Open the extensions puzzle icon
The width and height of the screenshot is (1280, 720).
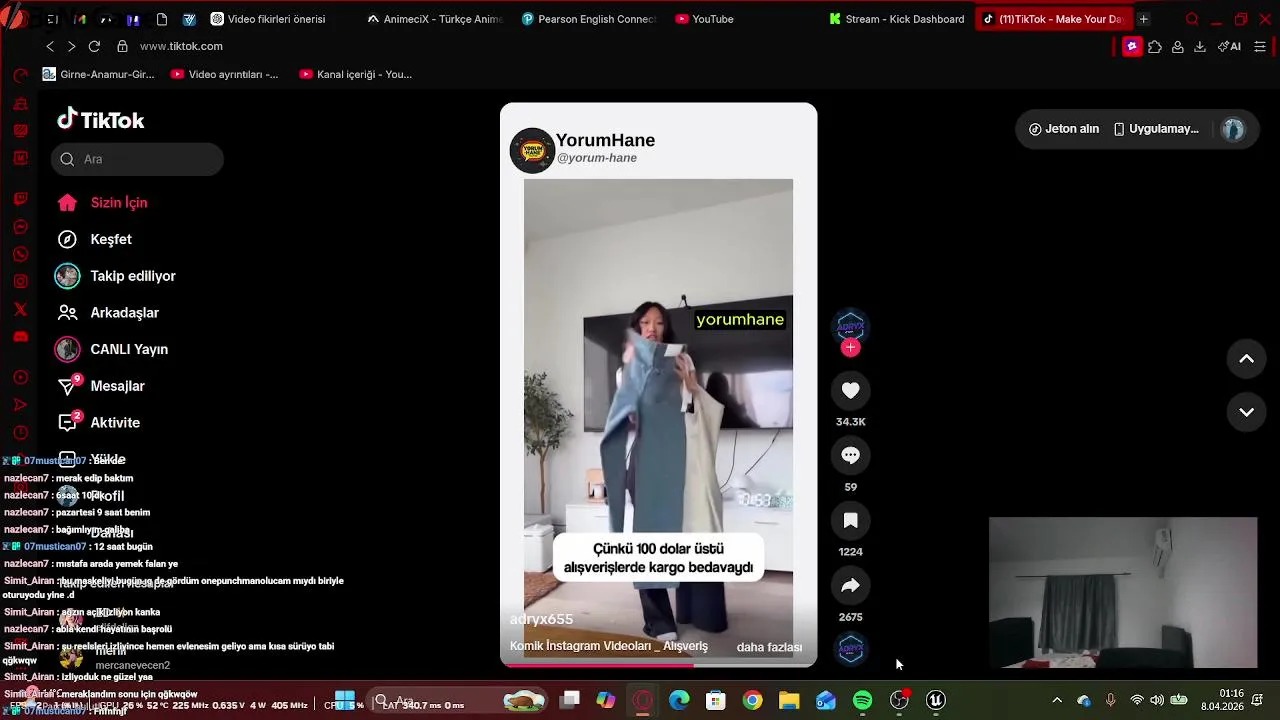(x=1155, y=46)
